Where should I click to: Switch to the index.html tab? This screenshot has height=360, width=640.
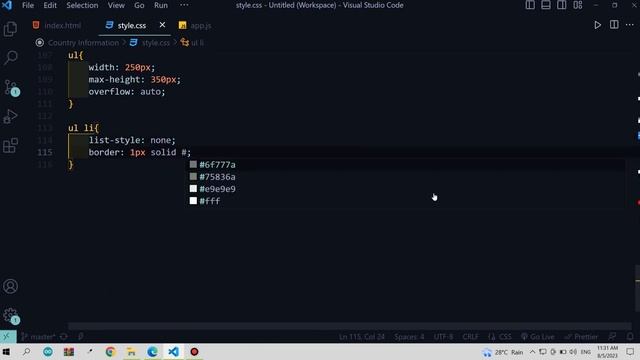pyautogui.click(x=57, y=25)
